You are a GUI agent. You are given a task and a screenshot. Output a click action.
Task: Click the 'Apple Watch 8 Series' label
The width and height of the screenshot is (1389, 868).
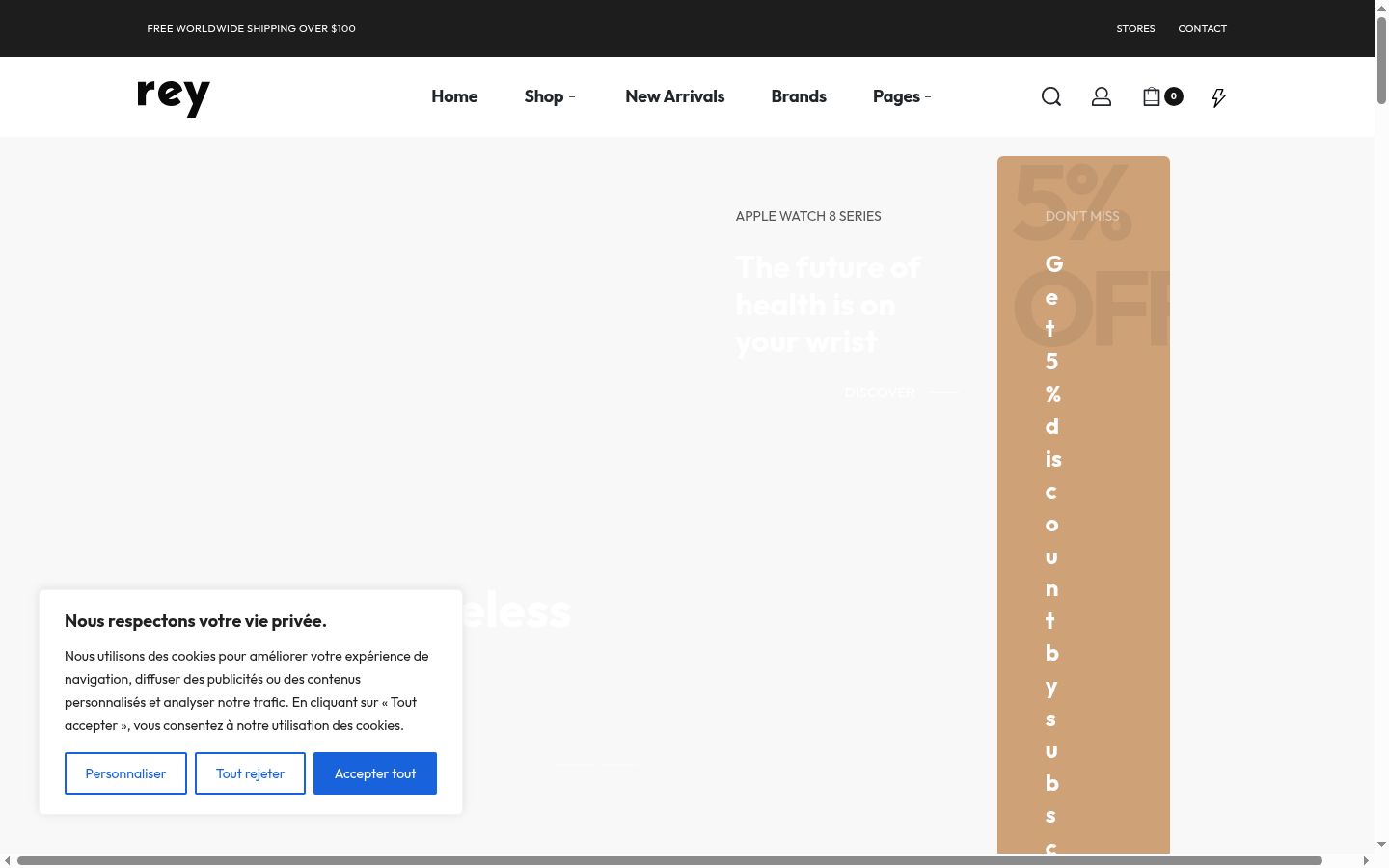pos(808,216)
